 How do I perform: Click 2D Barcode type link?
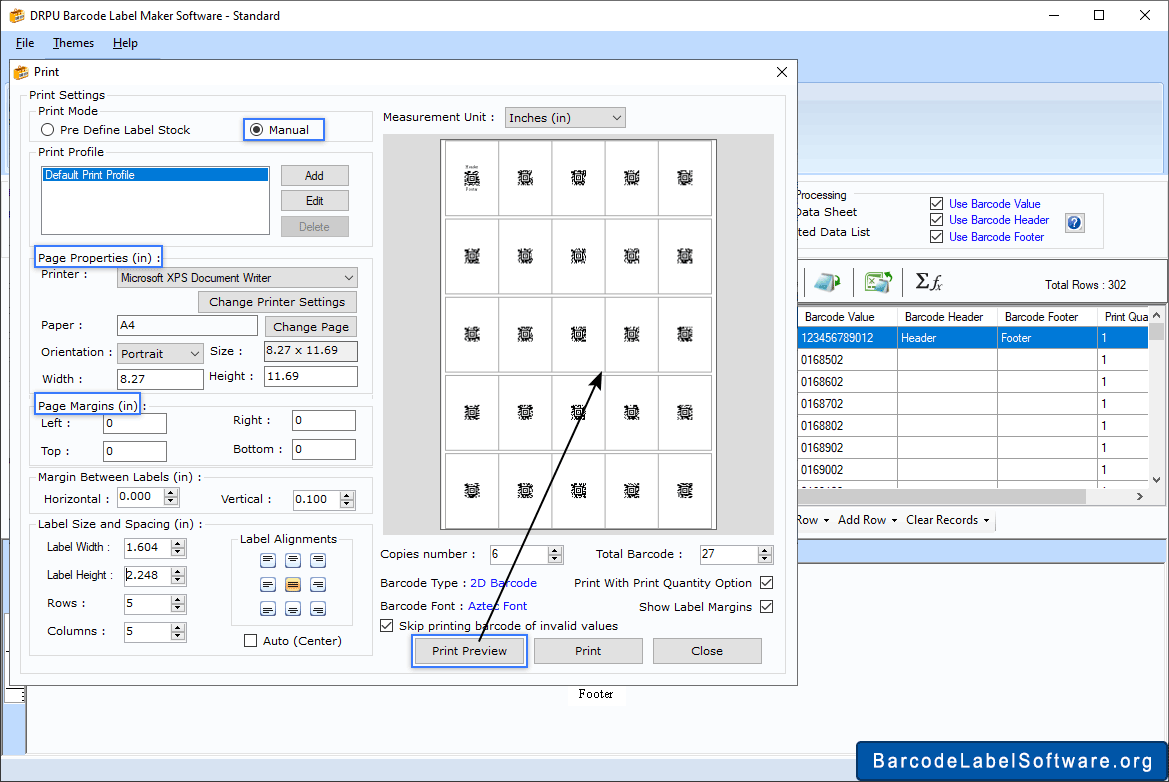click(503, 583)
